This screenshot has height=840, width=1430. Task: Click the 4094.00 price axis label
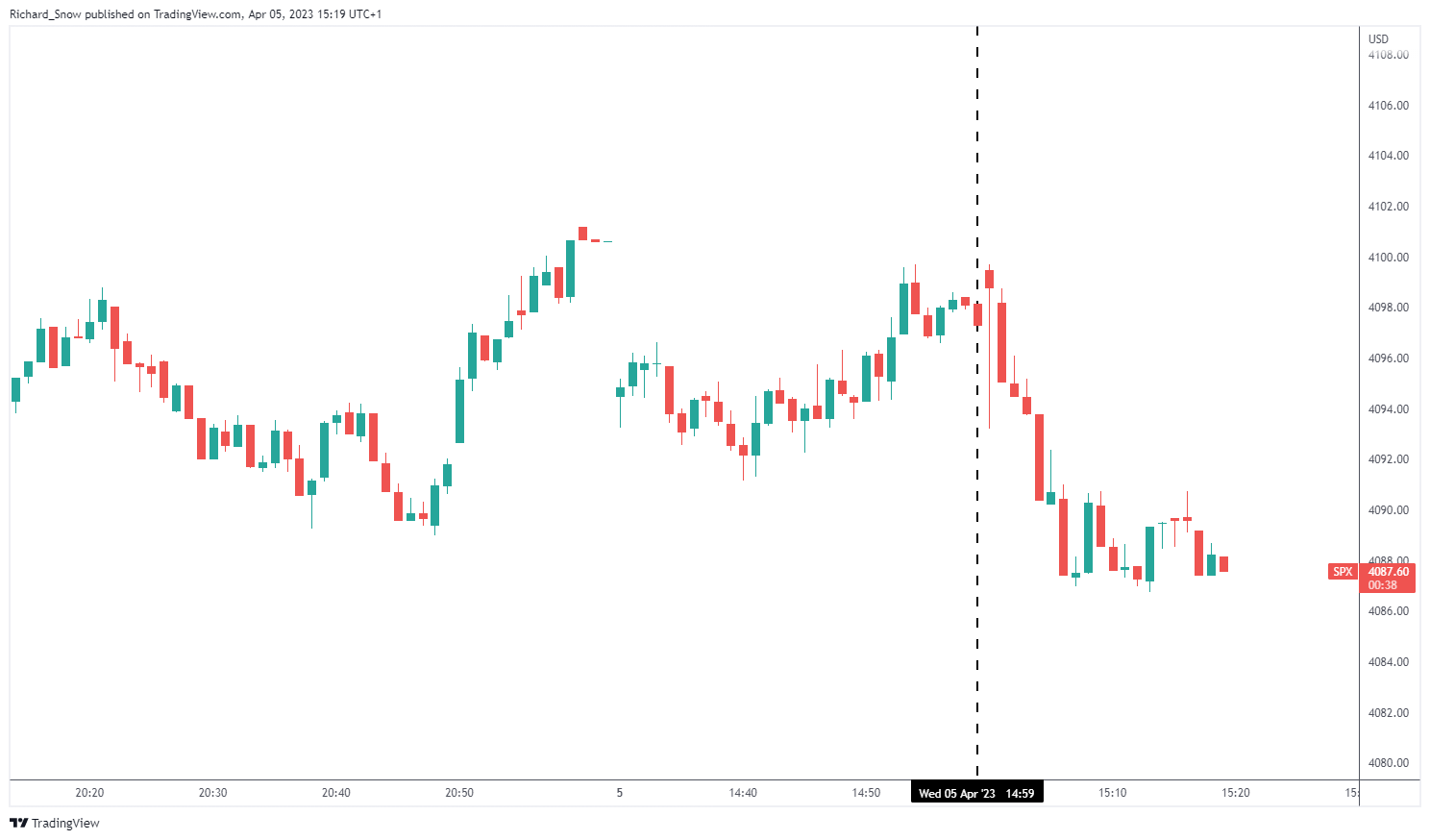click(x=1389, y=409)
